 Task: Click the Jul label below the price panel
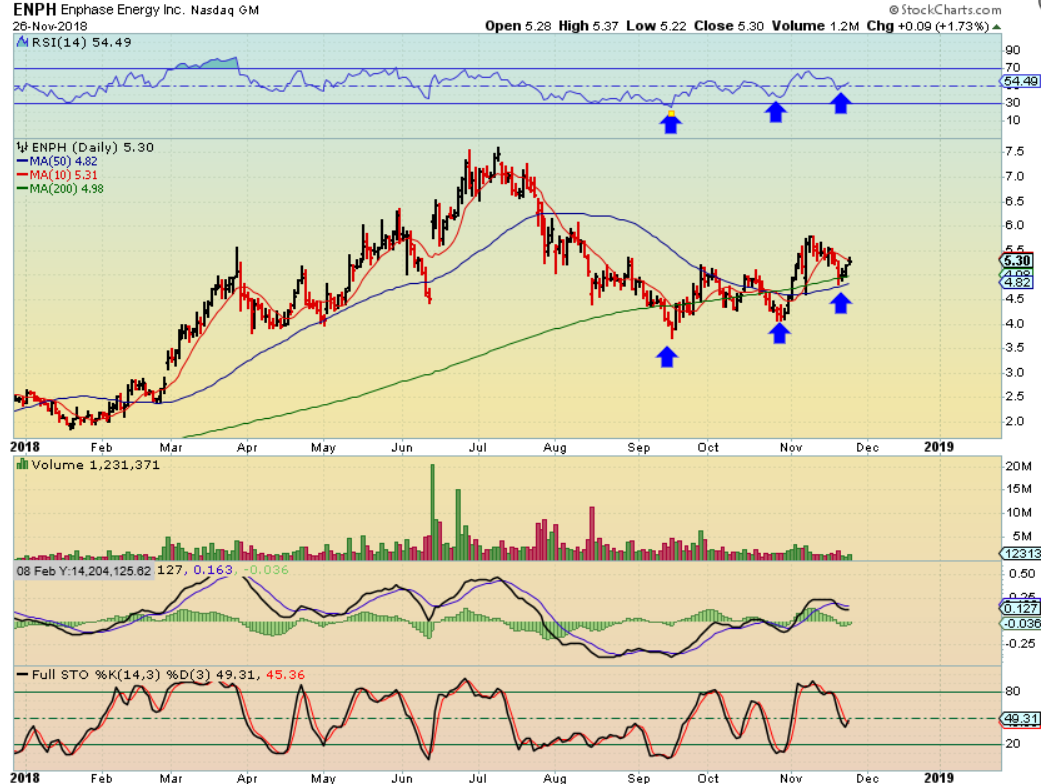(x=478, y=447)
